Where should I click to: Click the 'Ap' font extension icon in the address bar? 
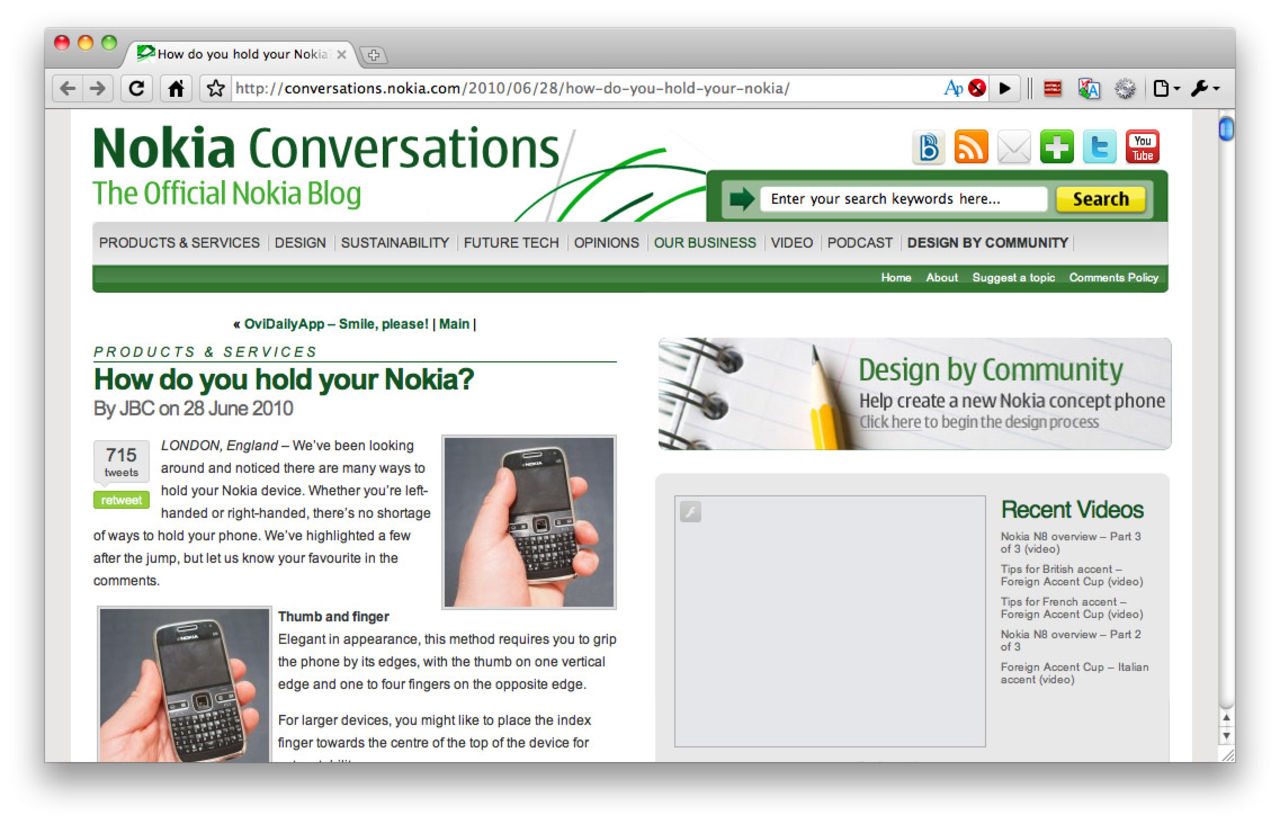pos(953,88)
